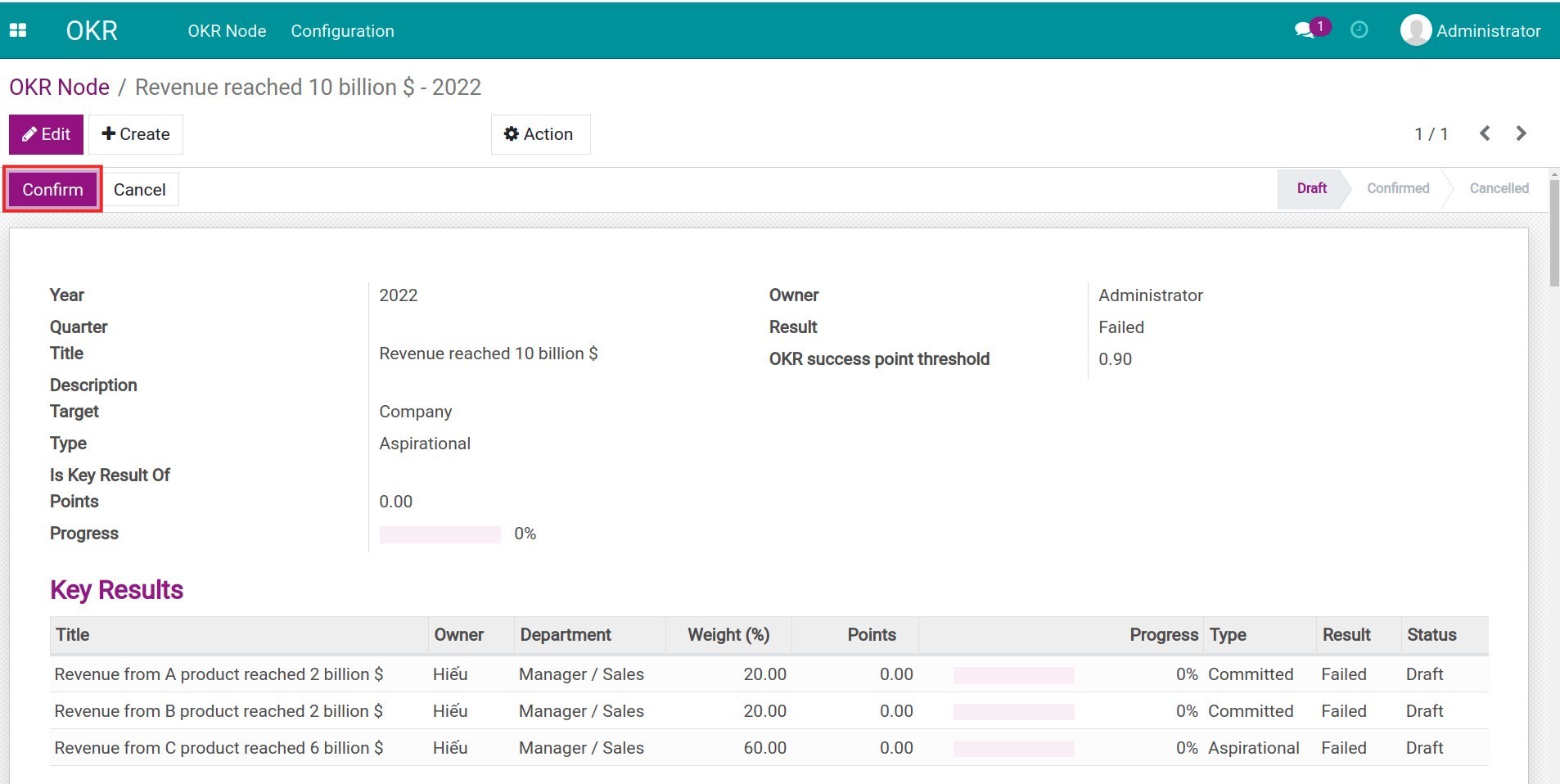1560x784 pixels.
Task: Create a new OKR node via plus icon
Action: 135,134
